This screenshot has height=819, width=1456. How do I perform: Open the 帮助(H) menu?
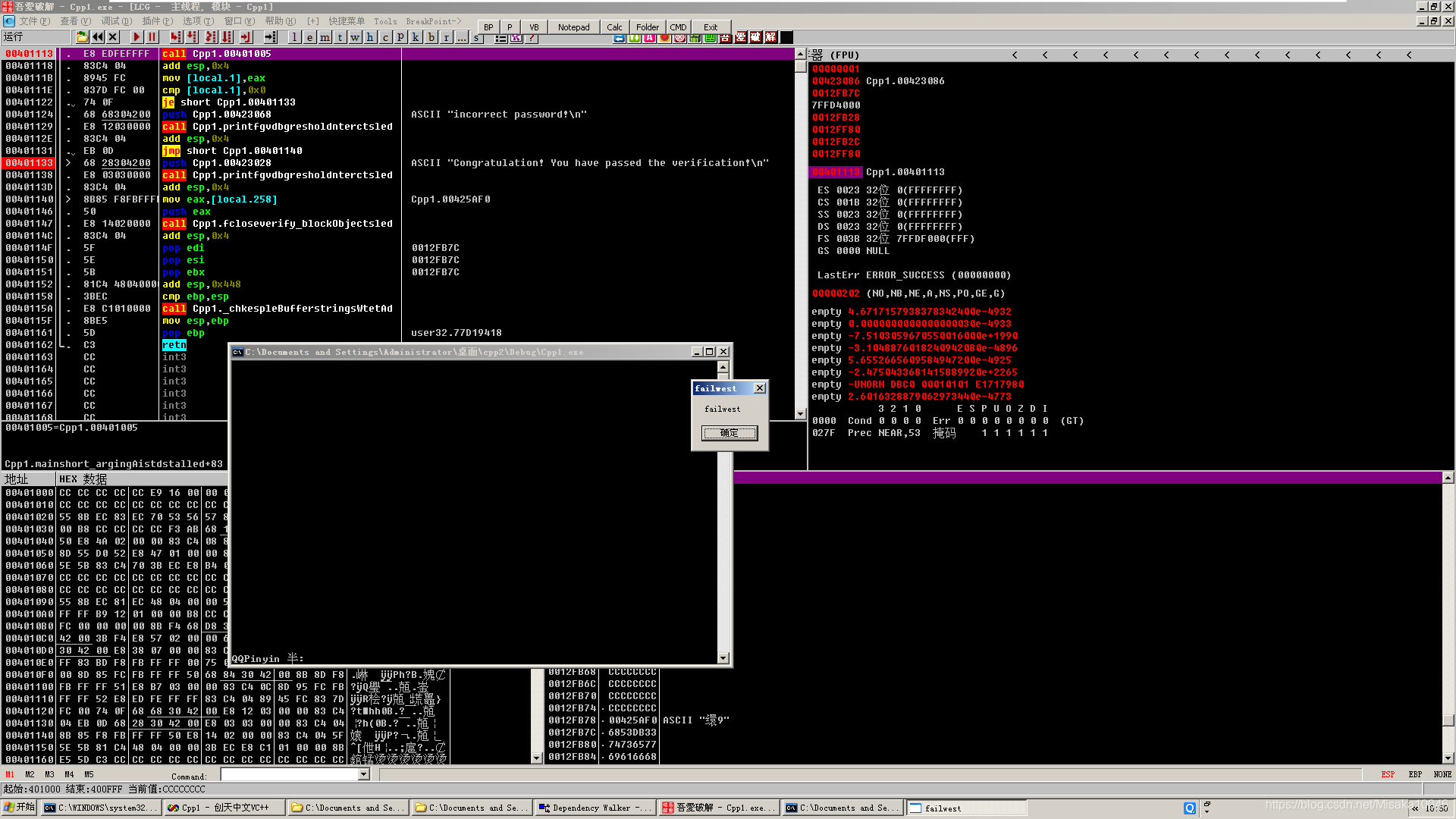pos(281,21)
